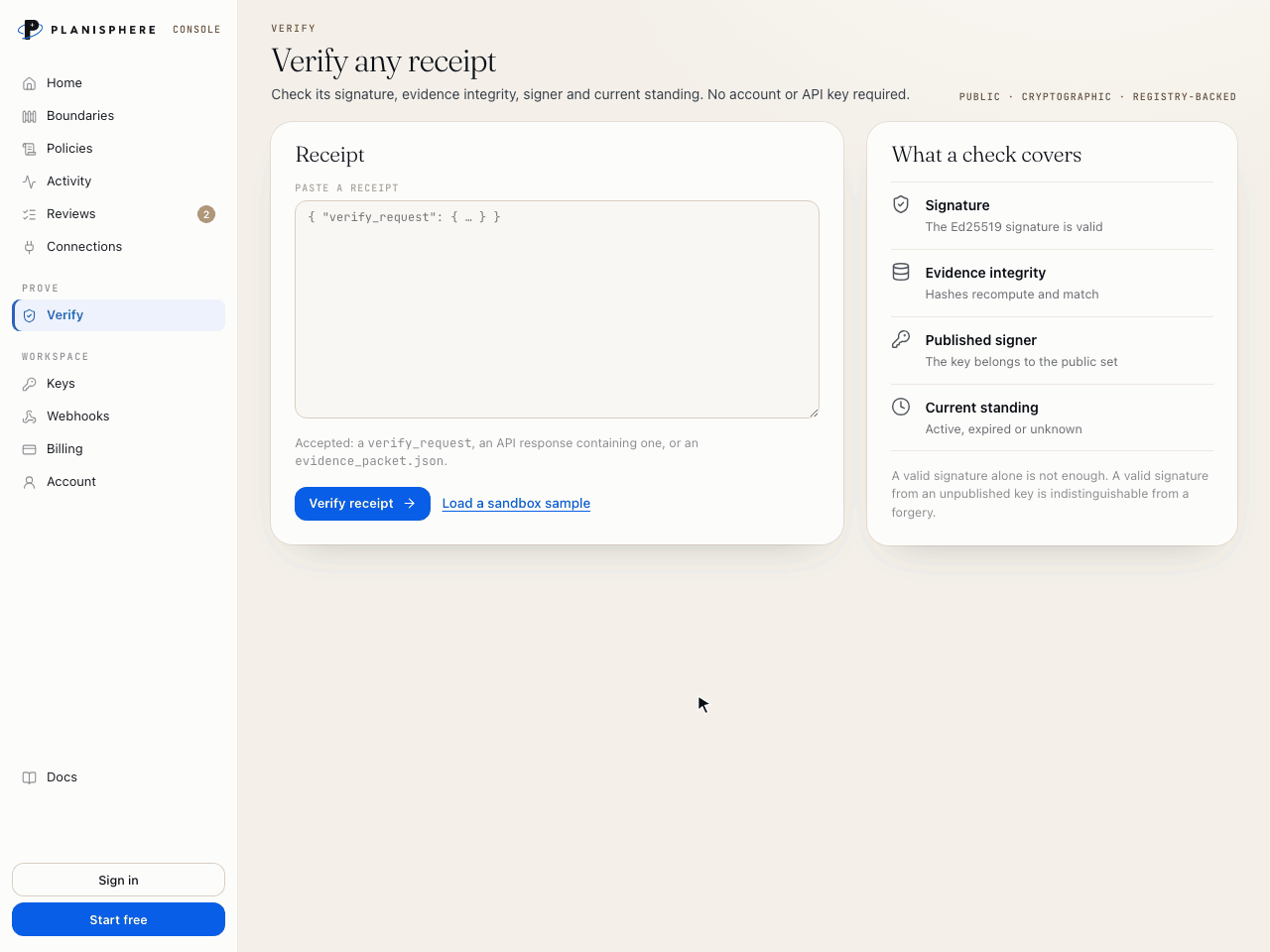Click the Published signer key icon

(x=901, y=339)
